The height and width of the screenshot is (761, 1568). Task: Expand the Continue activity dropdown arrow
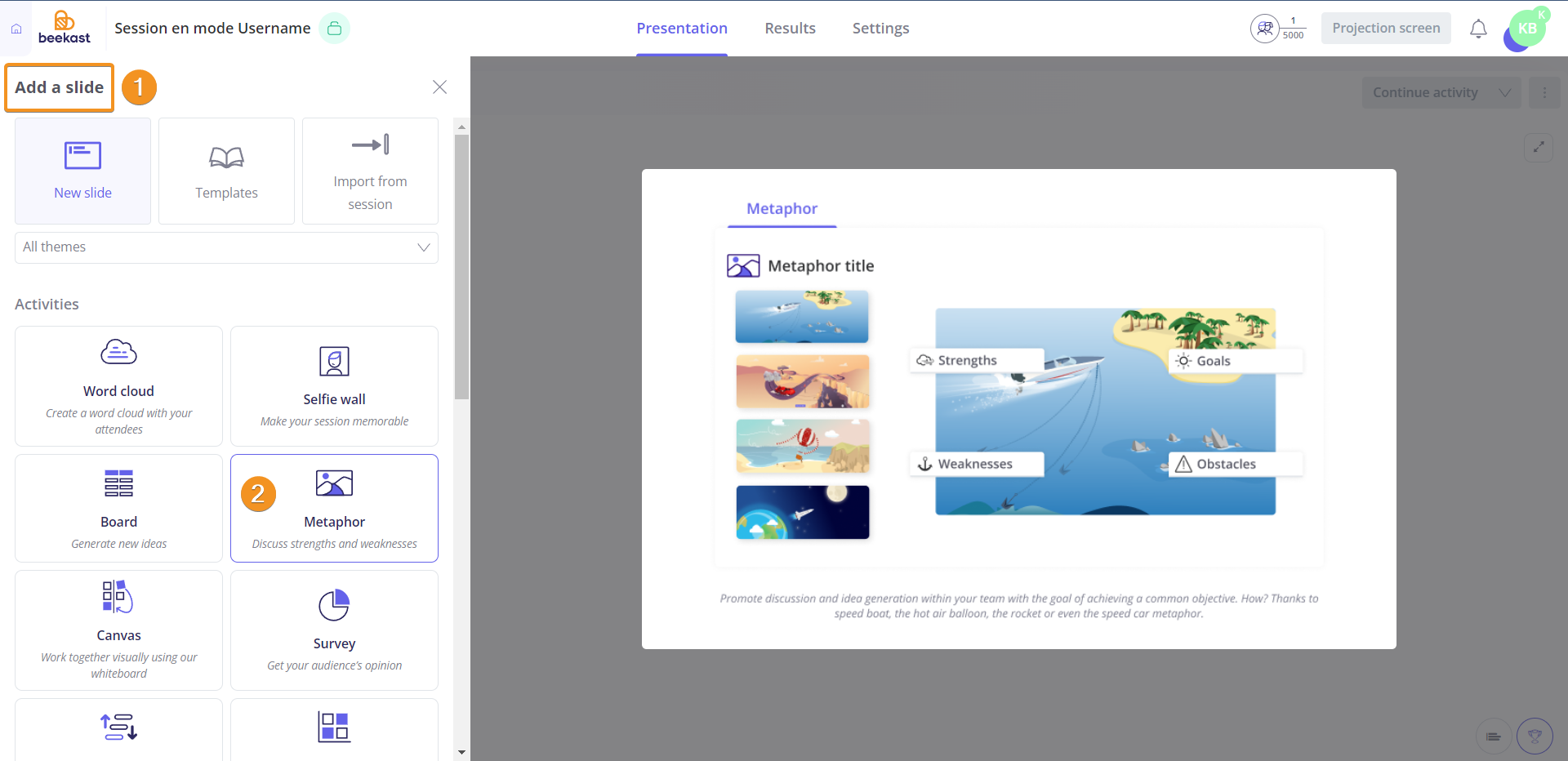(x=1504, y=93)
